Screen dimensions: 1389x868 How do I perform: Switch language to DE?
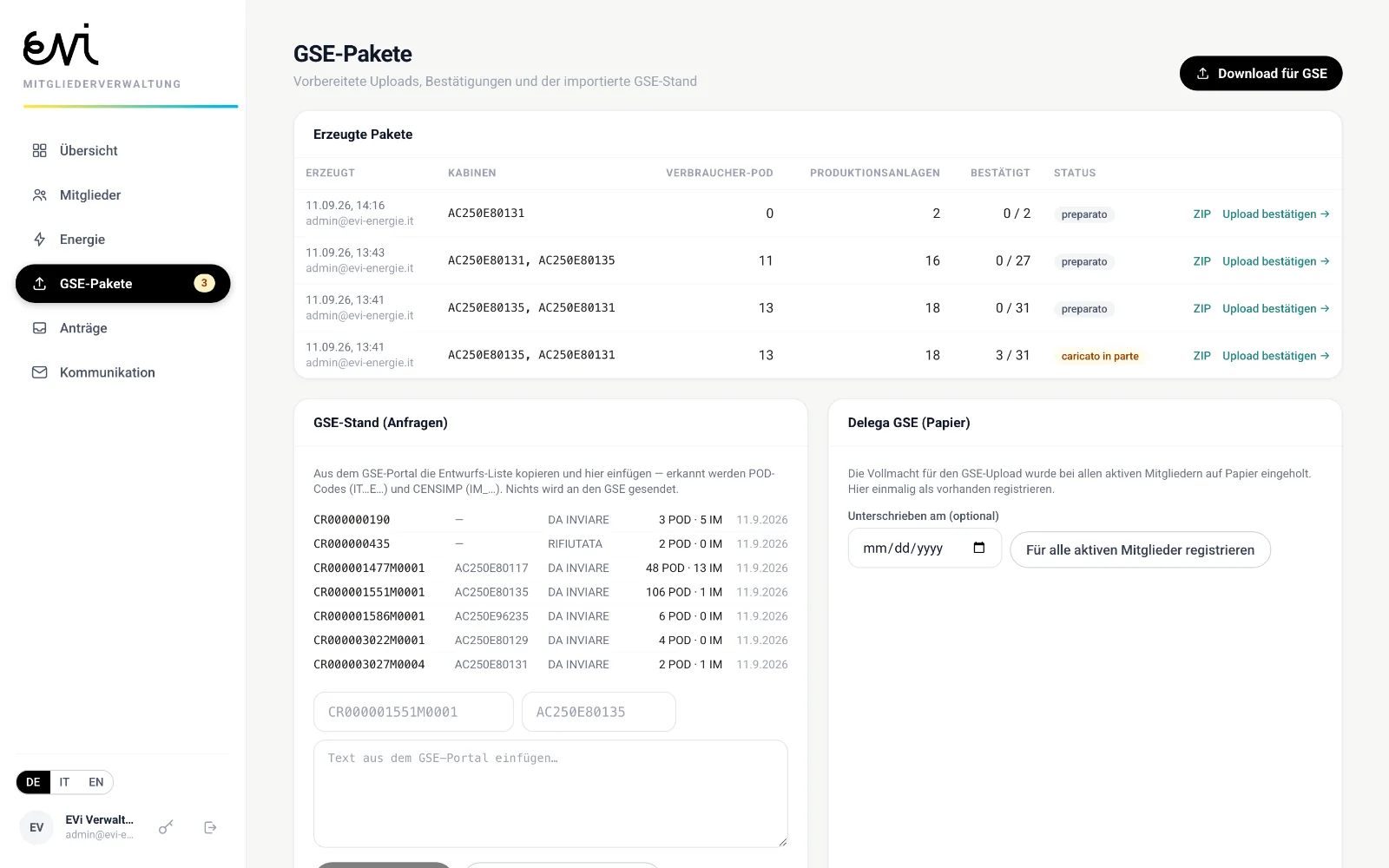(x=33, y=782)
